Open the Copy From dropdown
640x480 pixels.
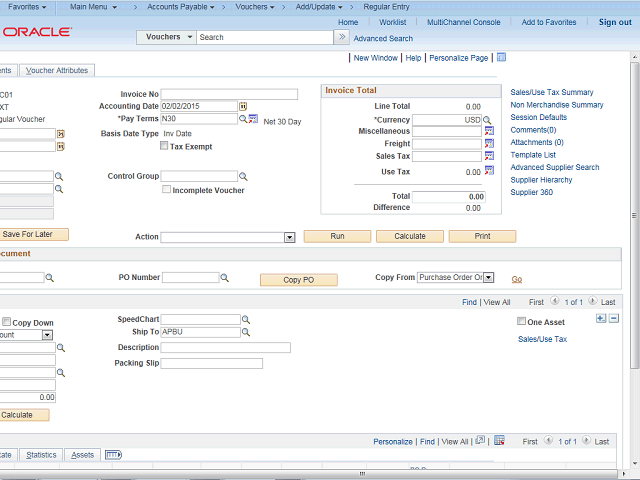489,277
